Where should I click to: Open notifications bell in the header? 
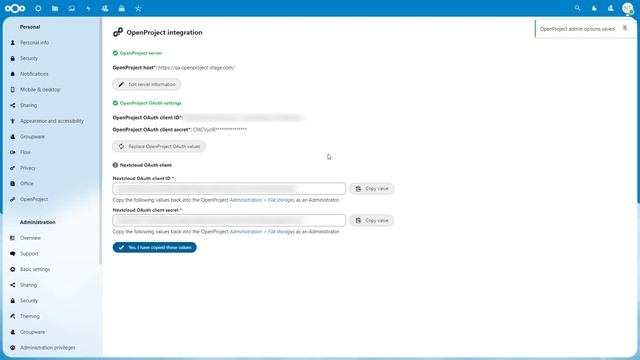click(x=594, y=8)
